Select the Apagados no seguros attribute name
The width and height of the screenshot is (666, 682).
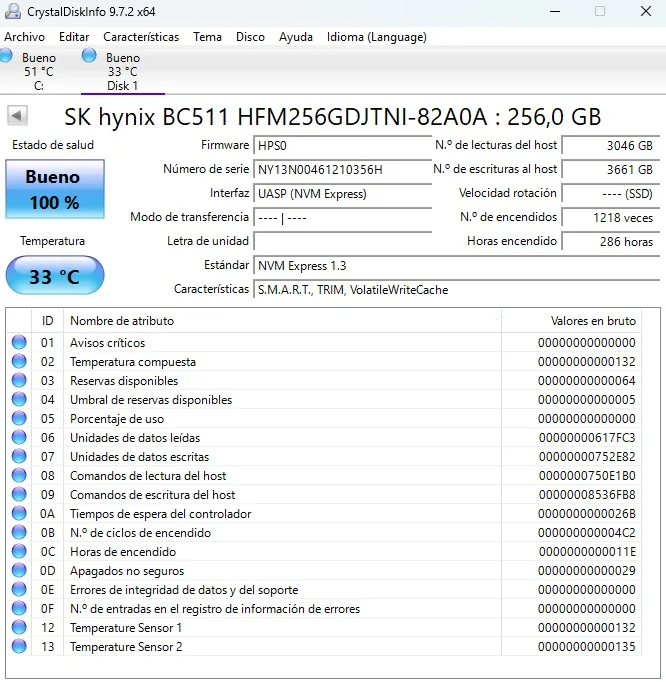click(127, 571)
